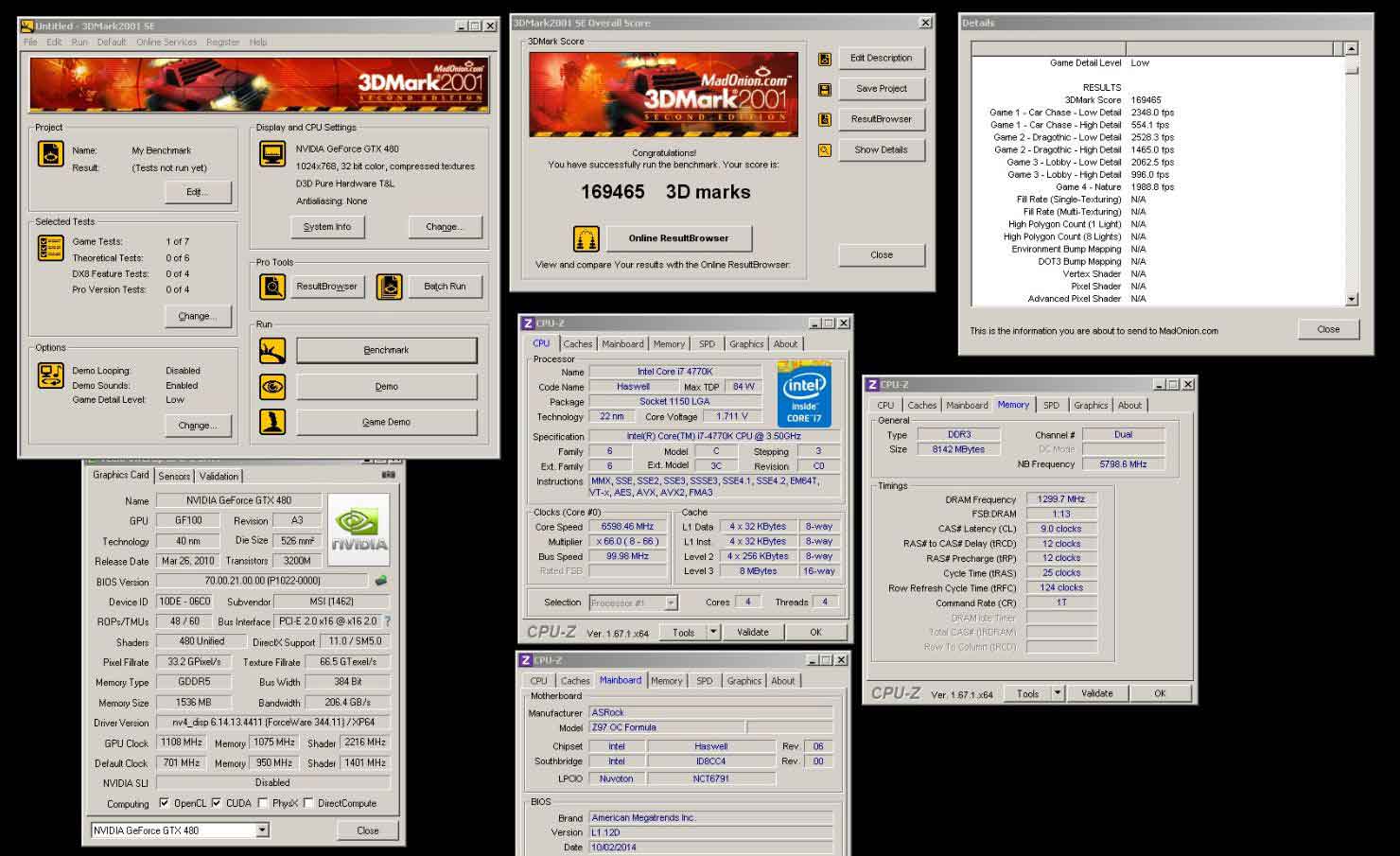Click the Edit Description icon in score window

[x=825, y=59]
